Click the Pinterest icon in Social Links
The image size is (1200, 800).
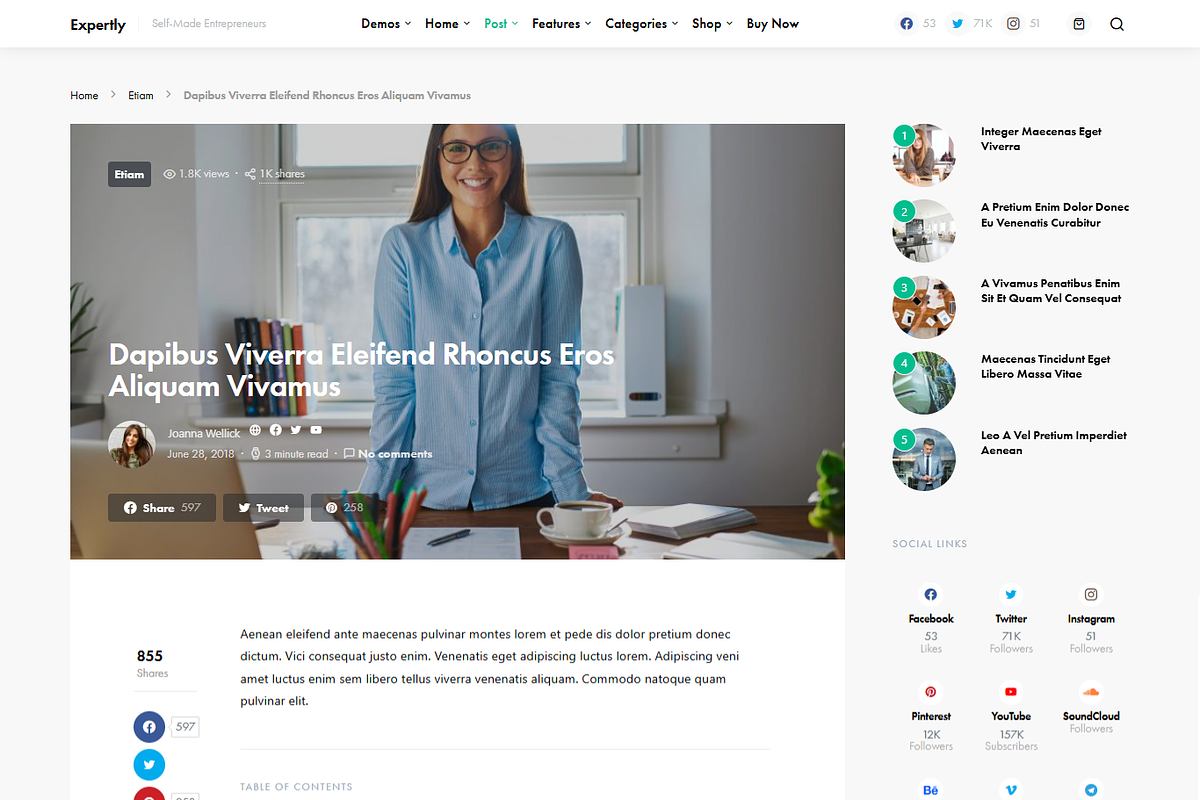point(931,691)
